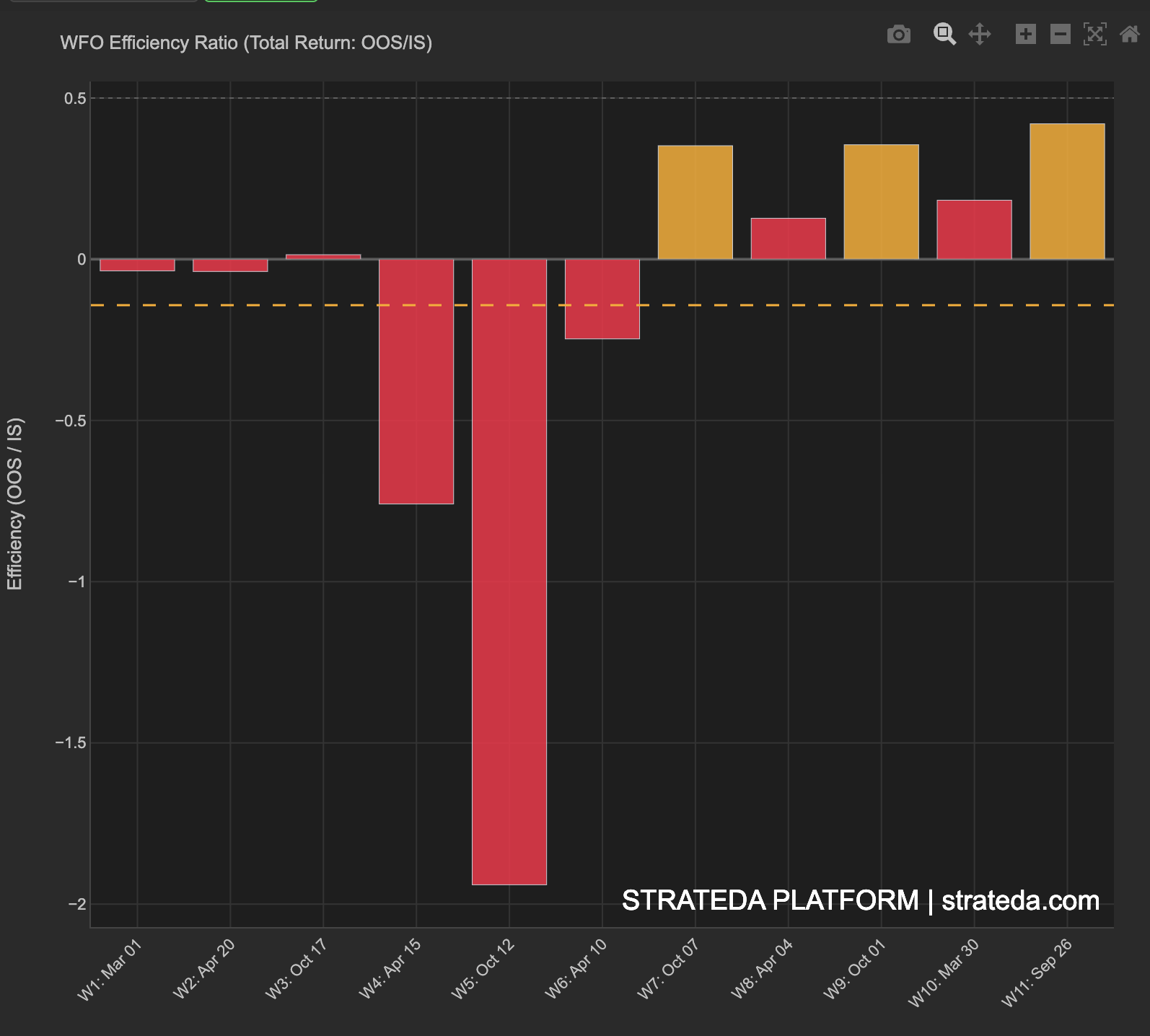The height and width of the screenshot is (1036, 1150).
Task: Select the Pan arrows tool
Action: 980,35
